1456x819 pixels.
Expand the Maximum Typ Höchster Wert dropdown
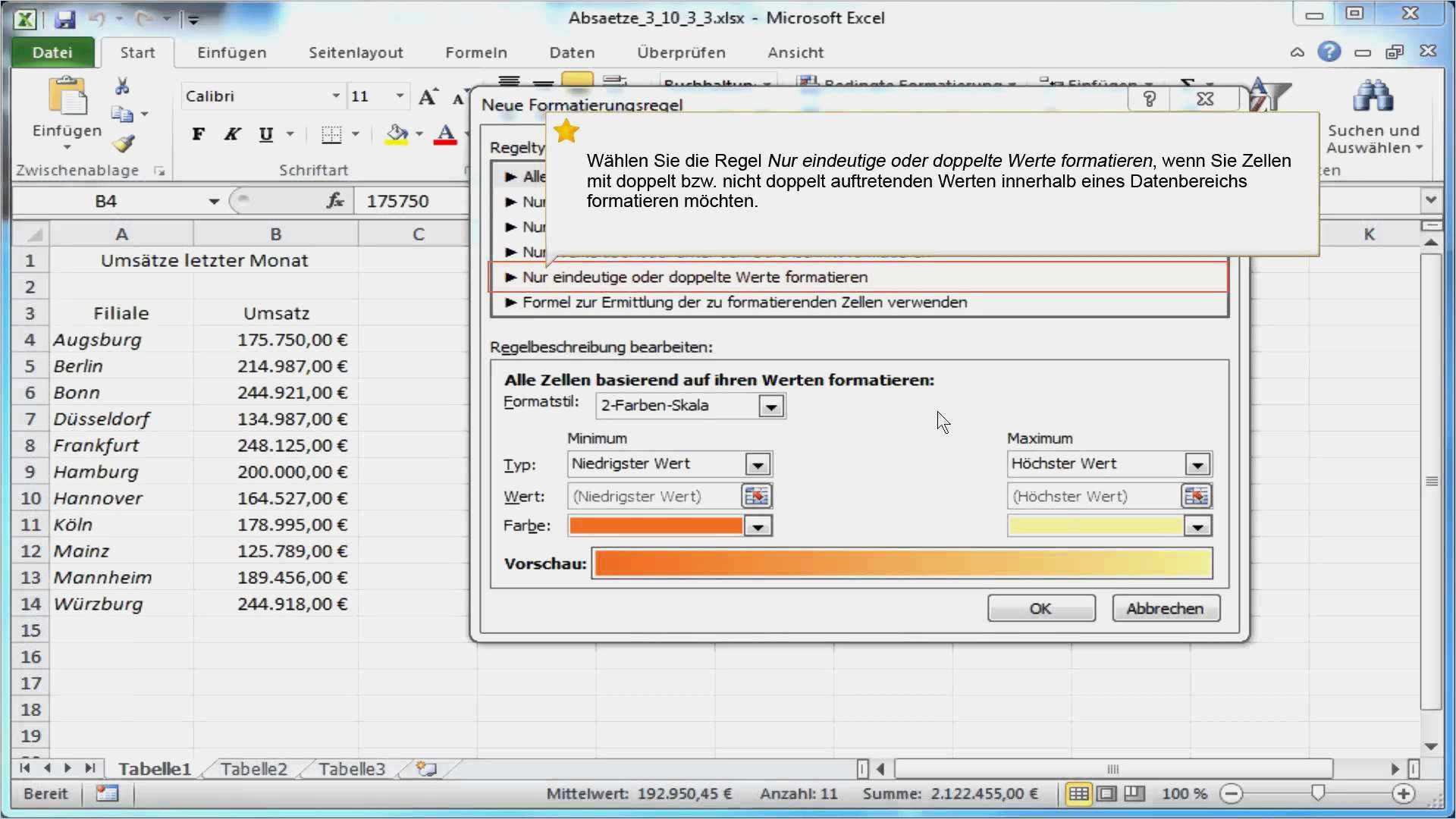point(1197,464)
